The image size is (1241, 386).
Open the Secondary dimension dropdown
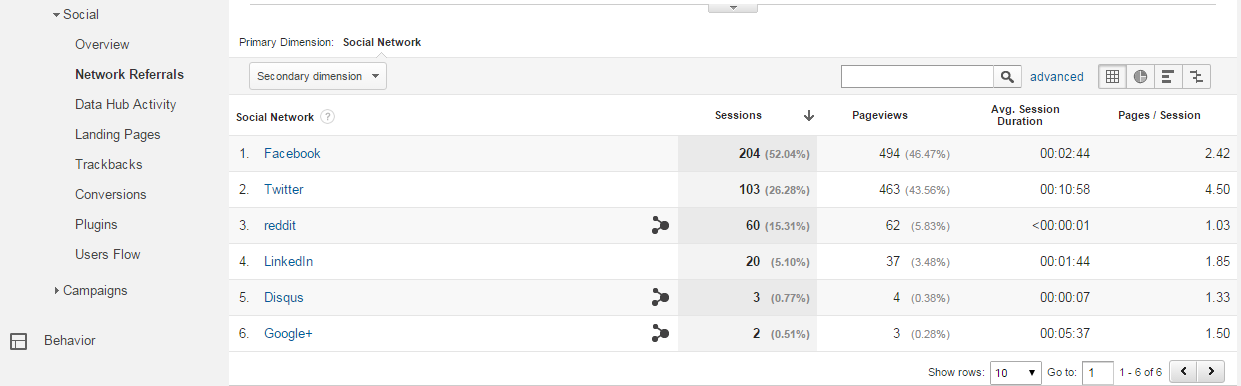click(x=318, y=76)
